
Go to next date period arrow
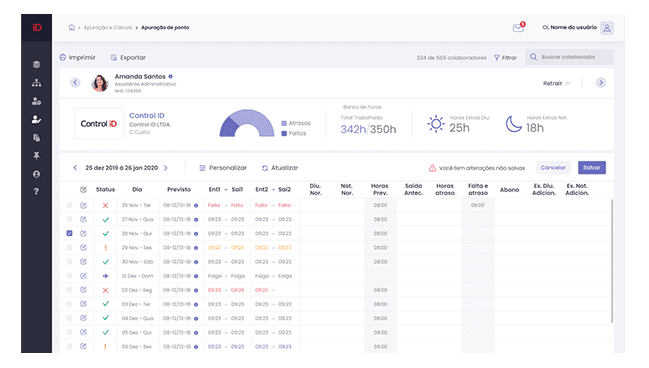(166, 168)
